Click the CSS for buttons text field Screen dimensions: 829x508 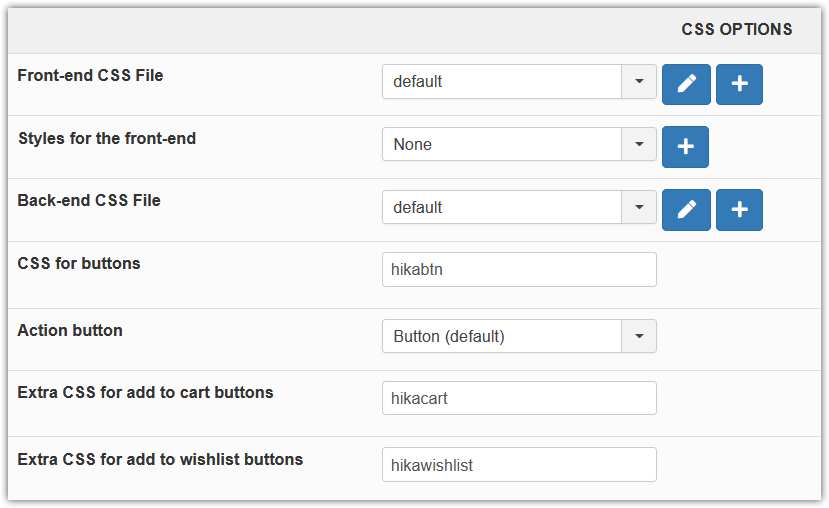coord(519,269)
